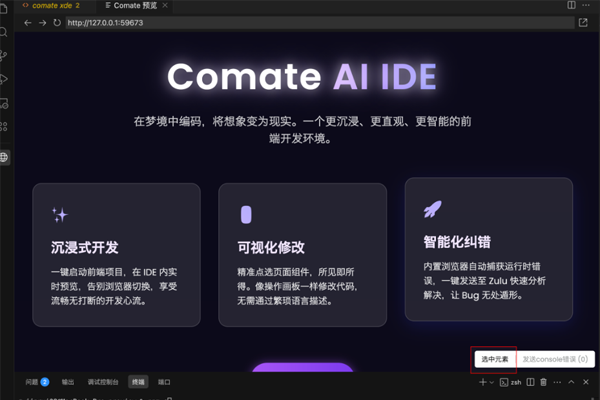Viewport: 600px width, 400px height.
Task: Go forward in the preview browser
Action: (42, 23)
